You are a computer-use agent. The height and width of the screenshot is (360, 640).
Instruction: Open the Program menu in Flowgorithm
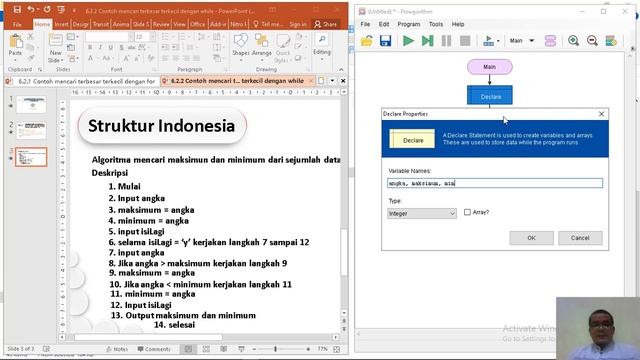click(x=409, y=24)
